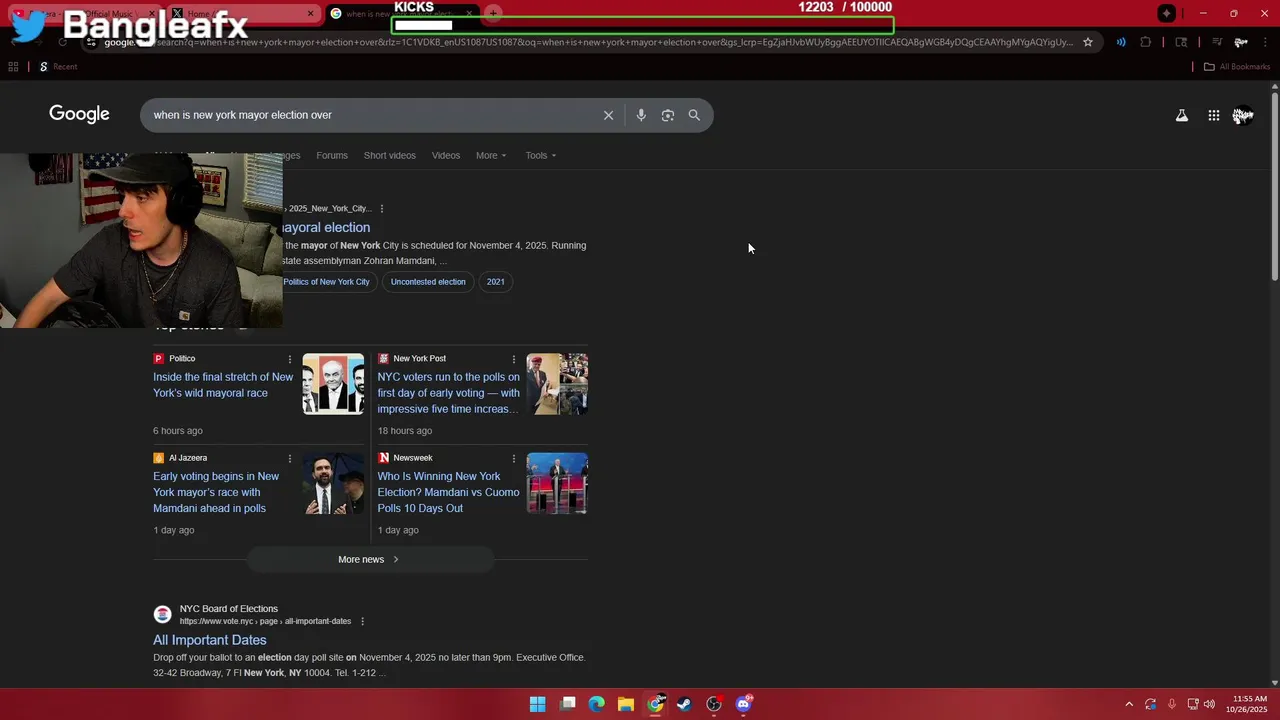Show hidden system tray icons
The image size is (1280, 720).
[1129, 704]
